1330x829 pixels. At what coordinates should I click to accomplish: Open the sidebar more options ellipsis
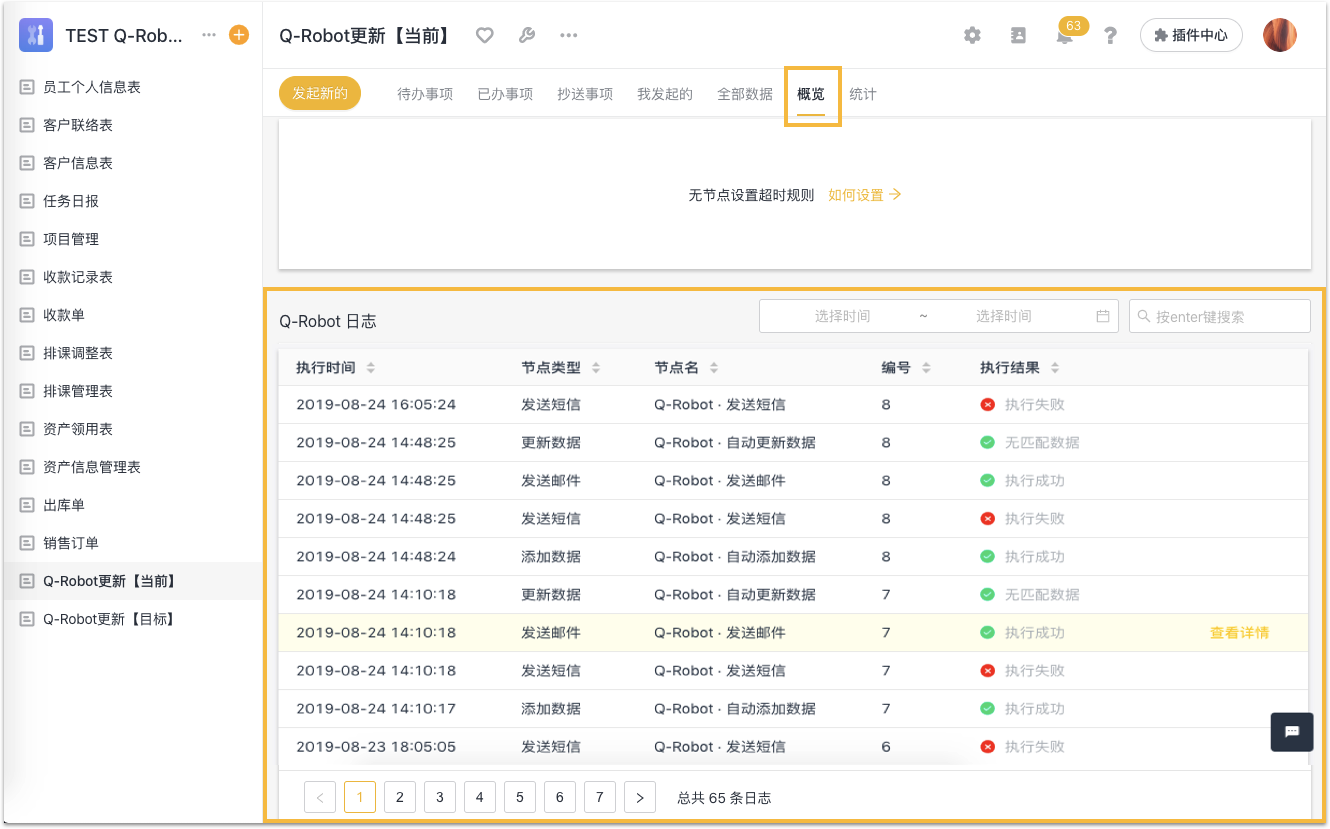(208, 35)
